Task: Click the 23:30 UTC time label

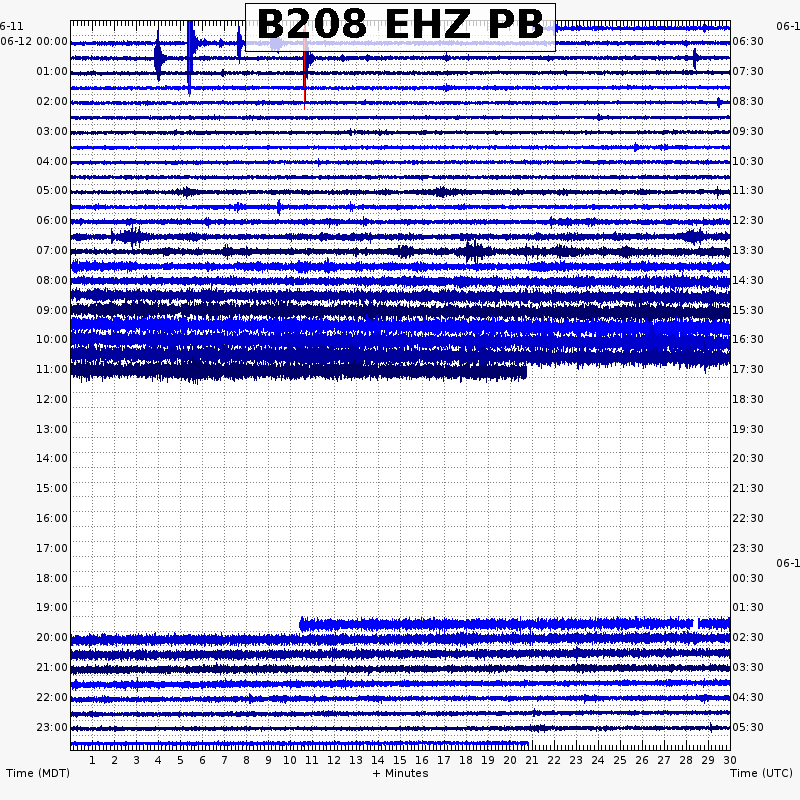Action: pos(748,548)
